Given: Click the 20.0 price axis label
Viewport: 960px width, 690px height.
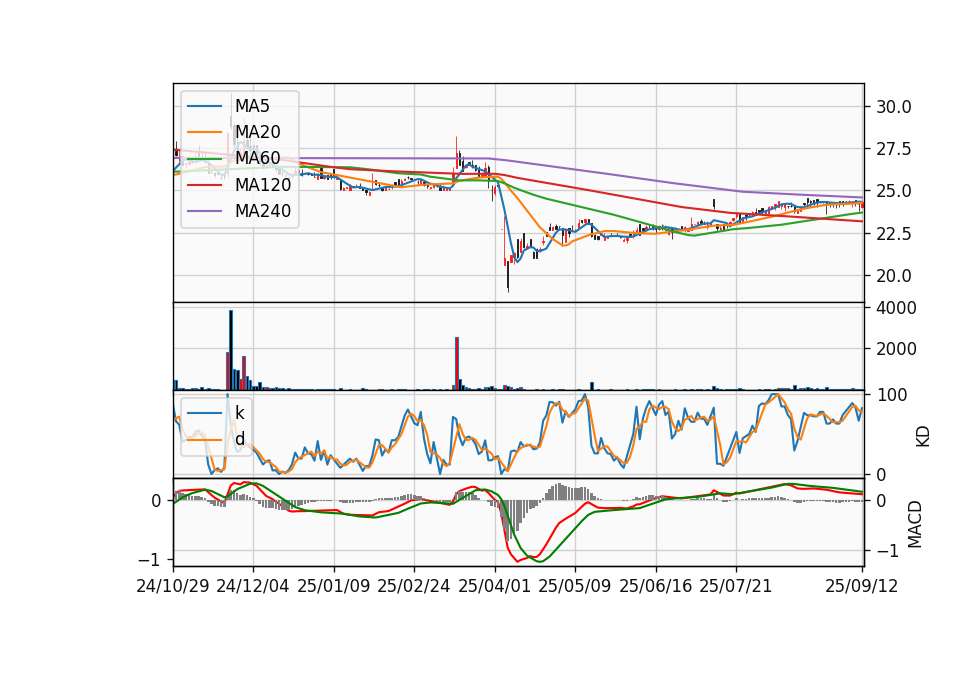Looking at the screenshot, I should point(893,276).
